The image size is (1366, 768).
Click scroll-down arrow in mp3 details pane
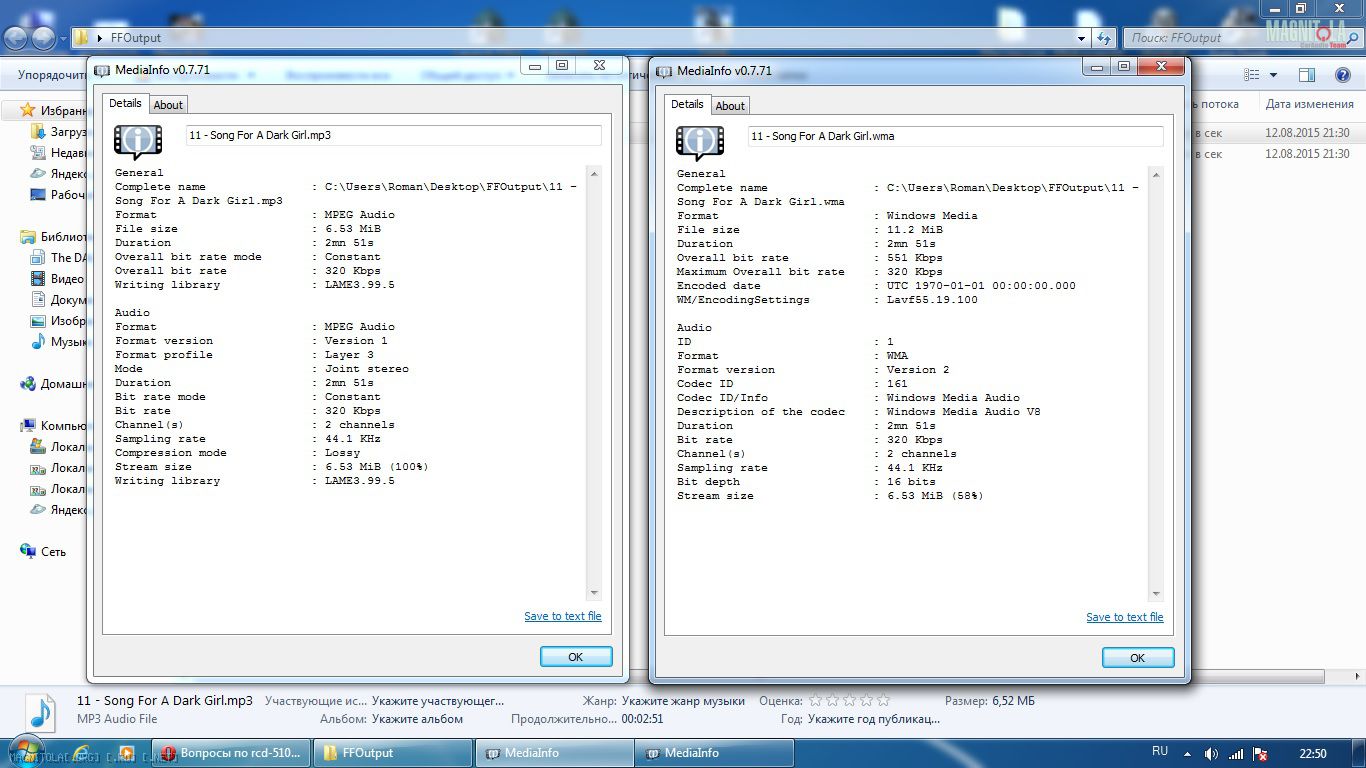[594, 593]
